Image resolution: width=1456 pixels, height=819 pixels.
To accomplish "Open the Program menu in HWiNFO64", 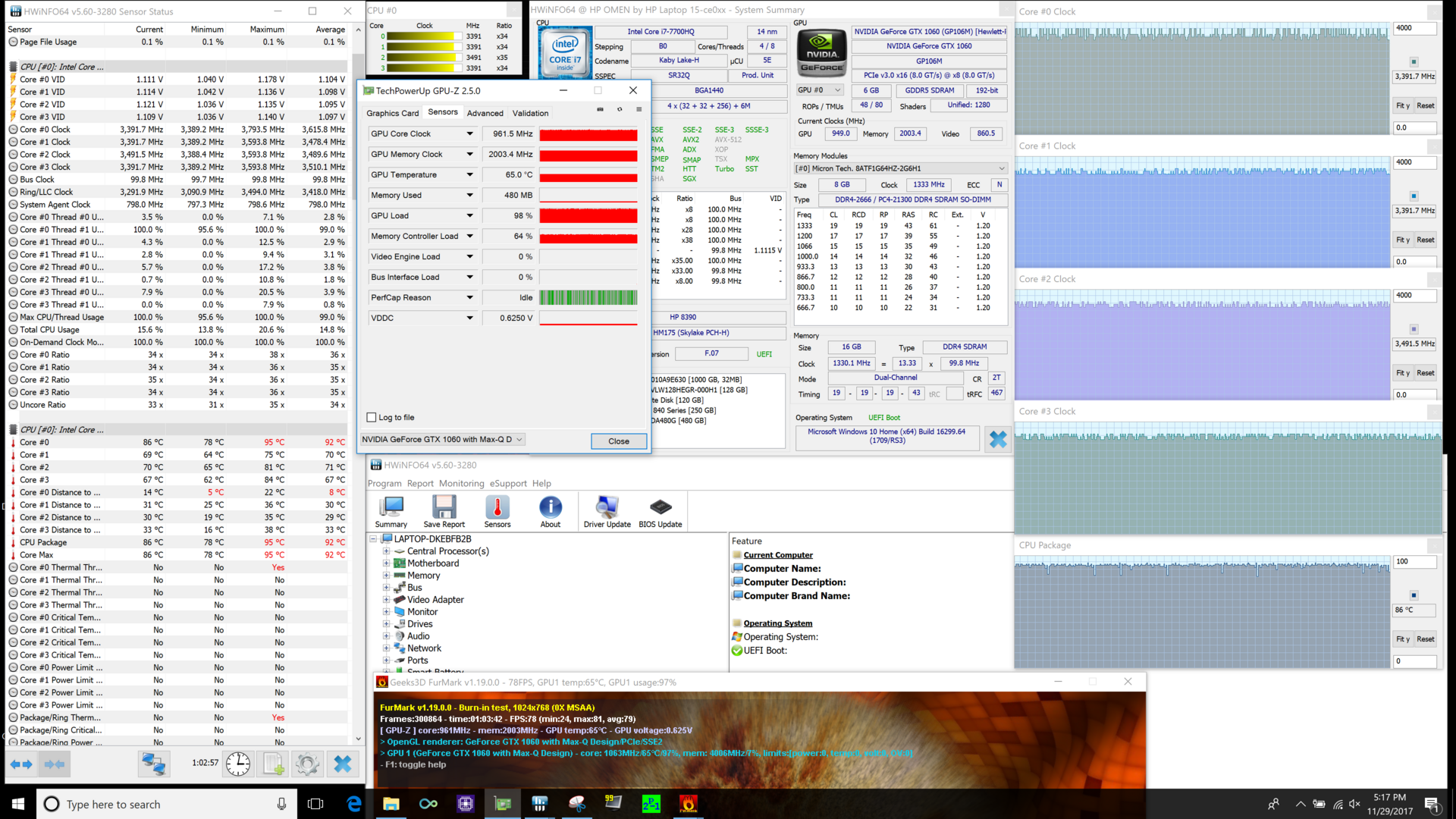I will click(x=384, y=483).
